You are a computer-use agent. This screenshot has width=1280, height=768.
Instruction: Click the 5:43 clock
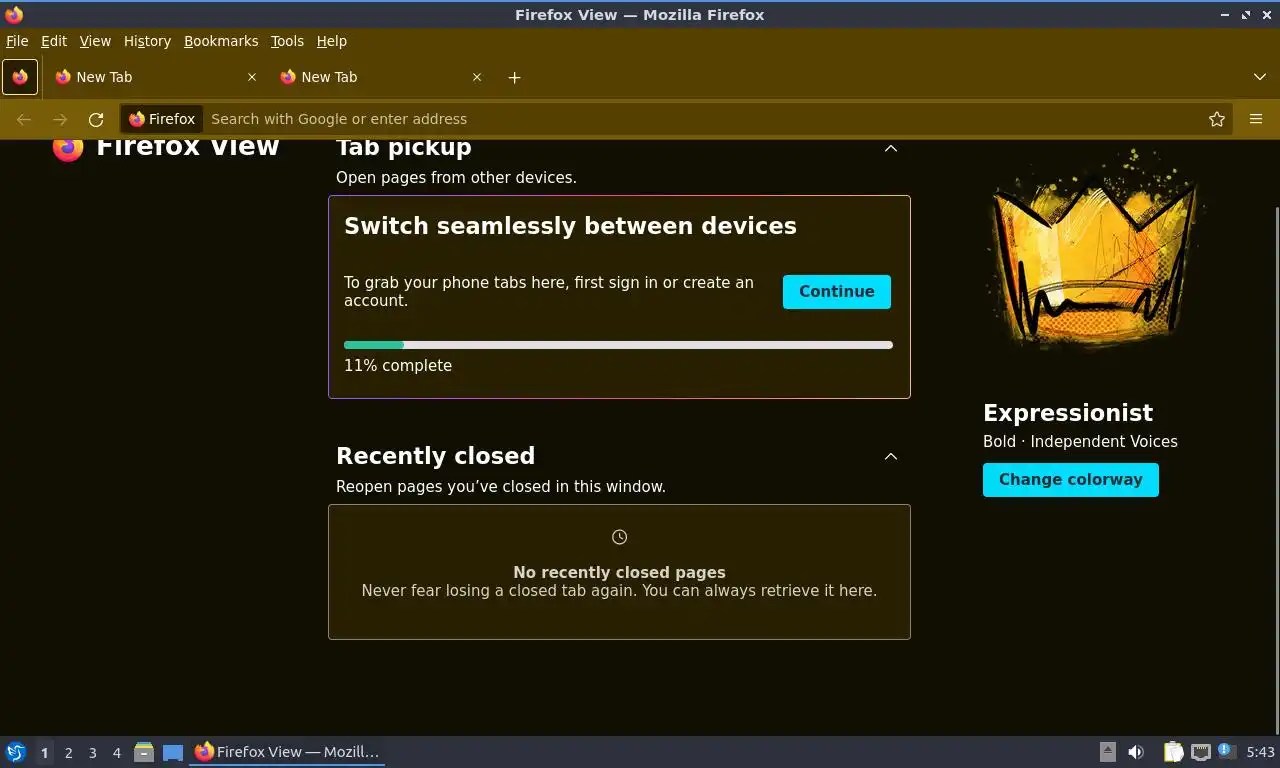1261,752
